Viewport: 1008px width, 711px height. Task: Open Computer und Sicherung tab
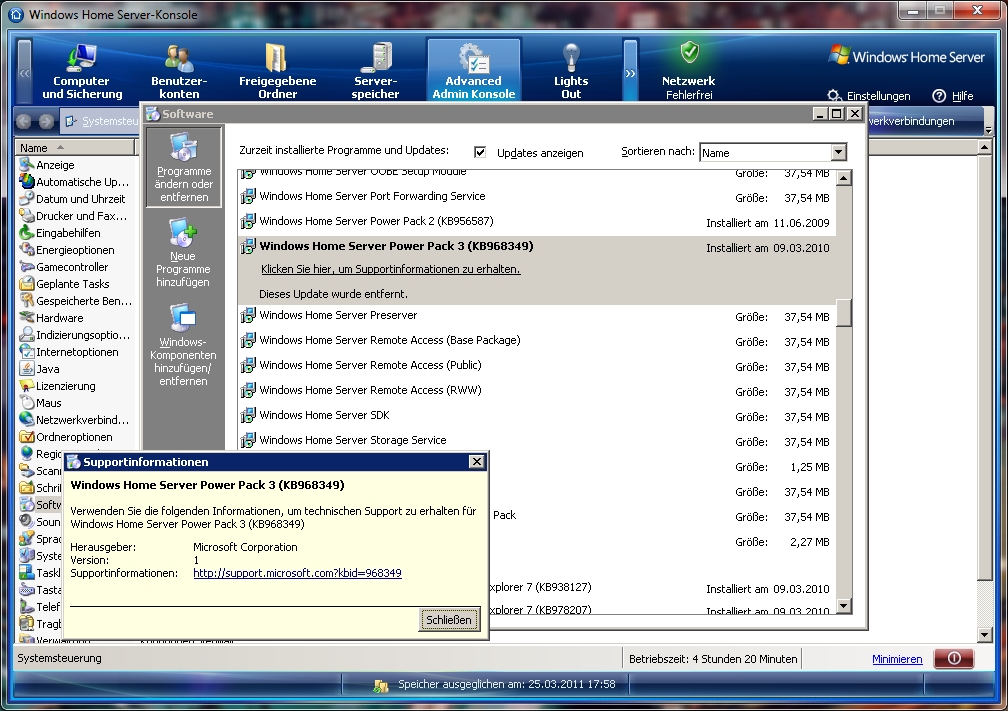82,71
